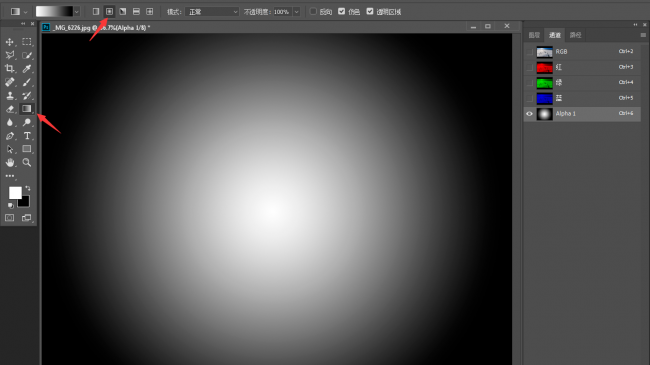Show the RGB channel visibility

529,52
